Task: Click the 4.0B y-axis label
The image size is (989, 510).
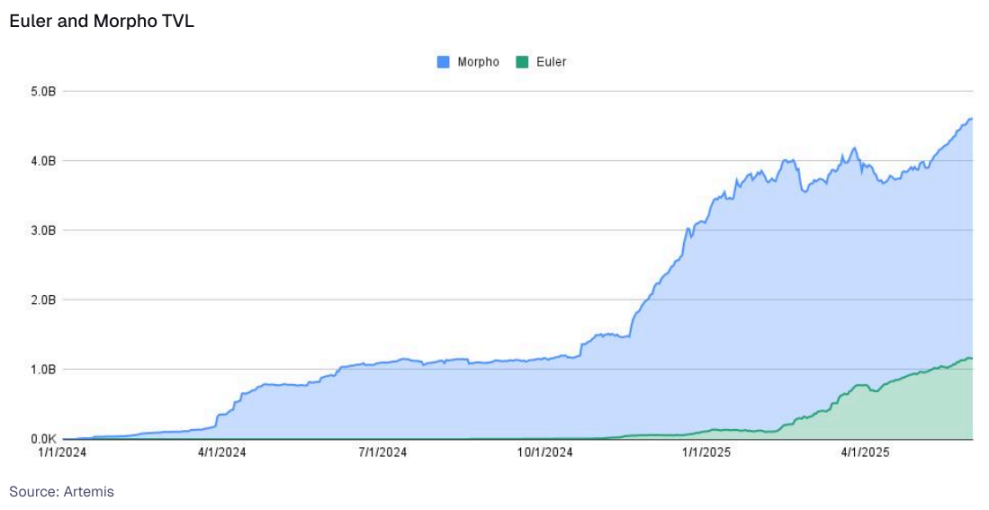Action: click(x=44, y=161)
